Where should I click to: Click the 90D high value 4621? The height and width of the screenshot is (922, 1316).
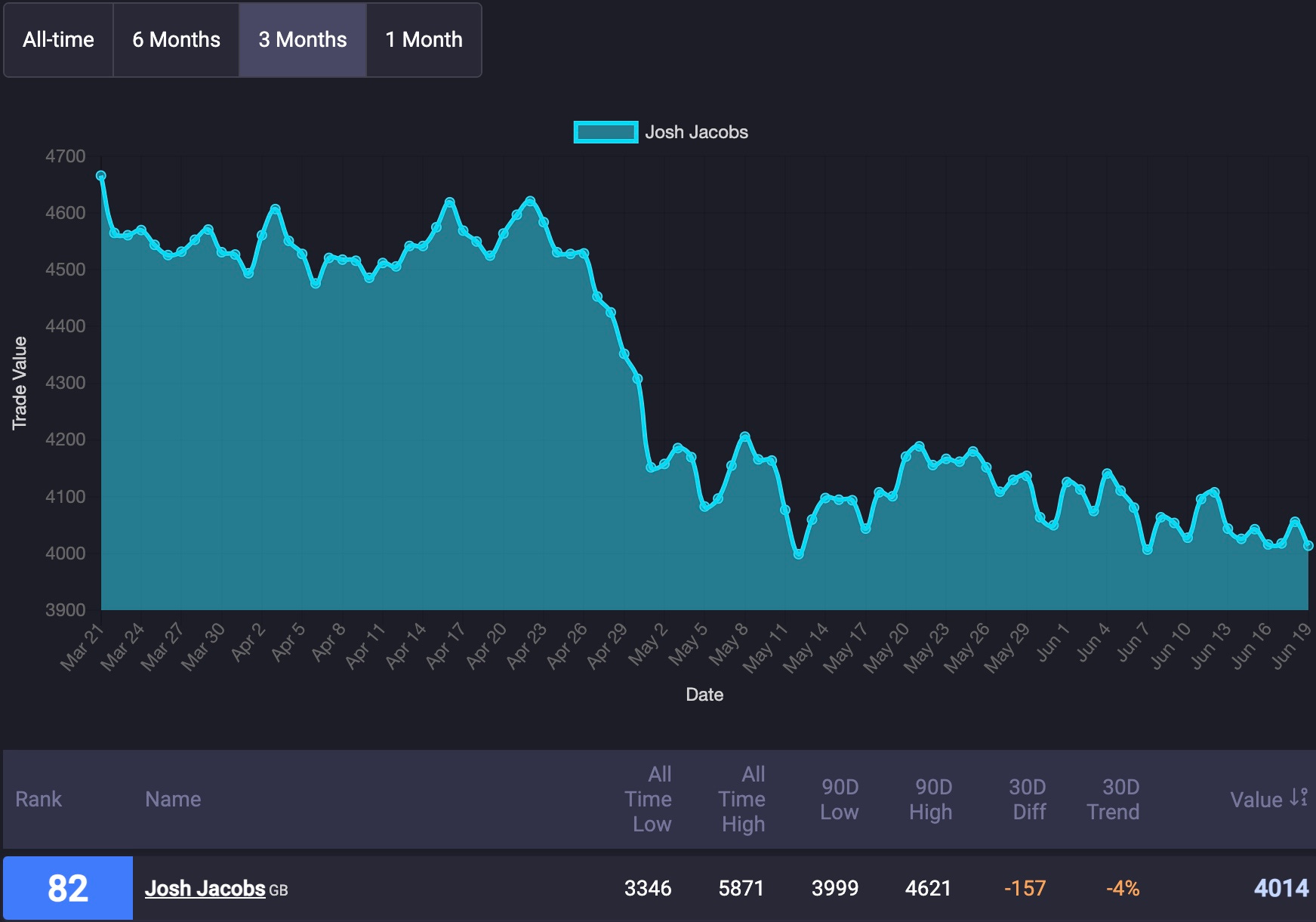[929, 889]
